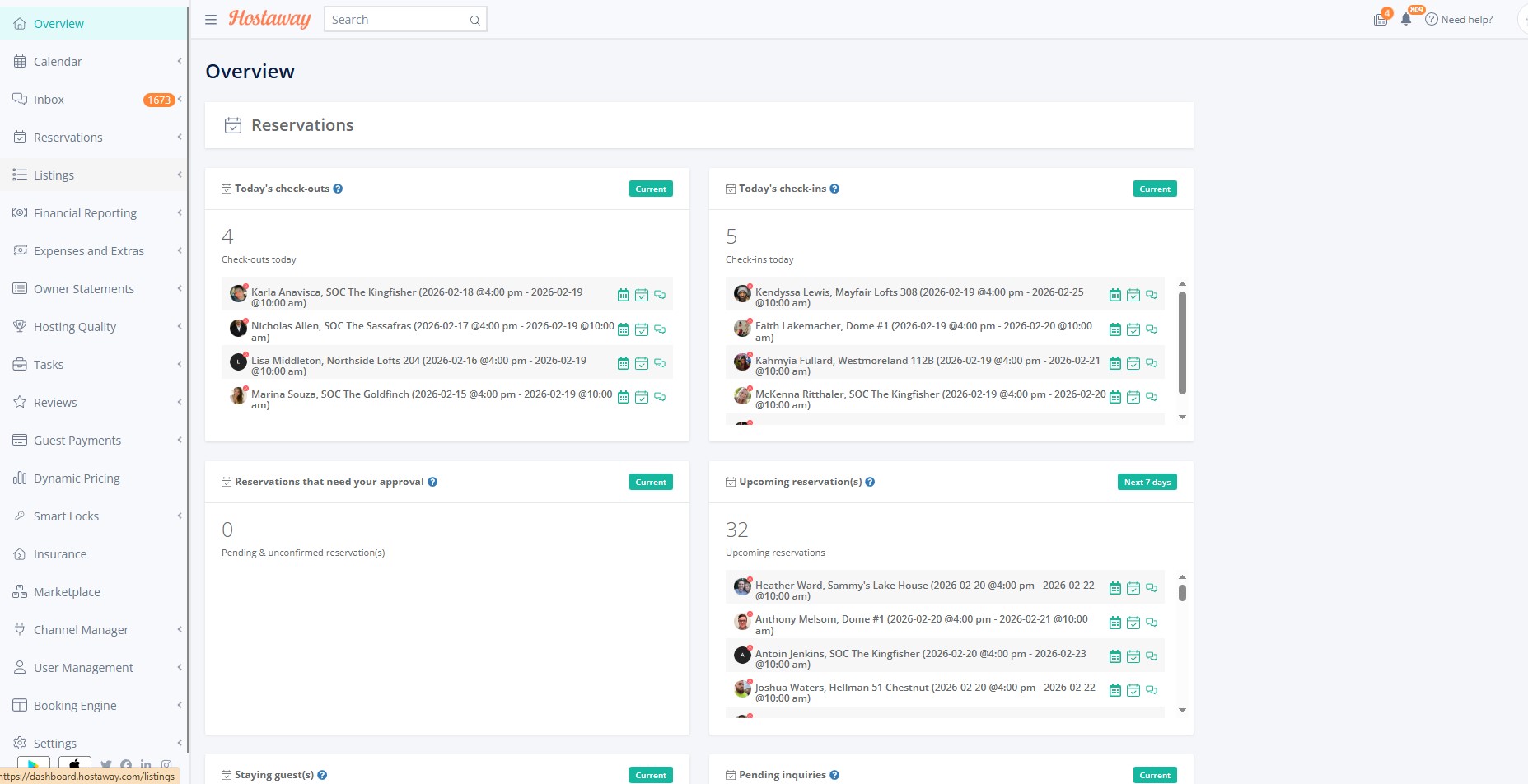Expand the Guest Payments chevron

click(180, 440)
